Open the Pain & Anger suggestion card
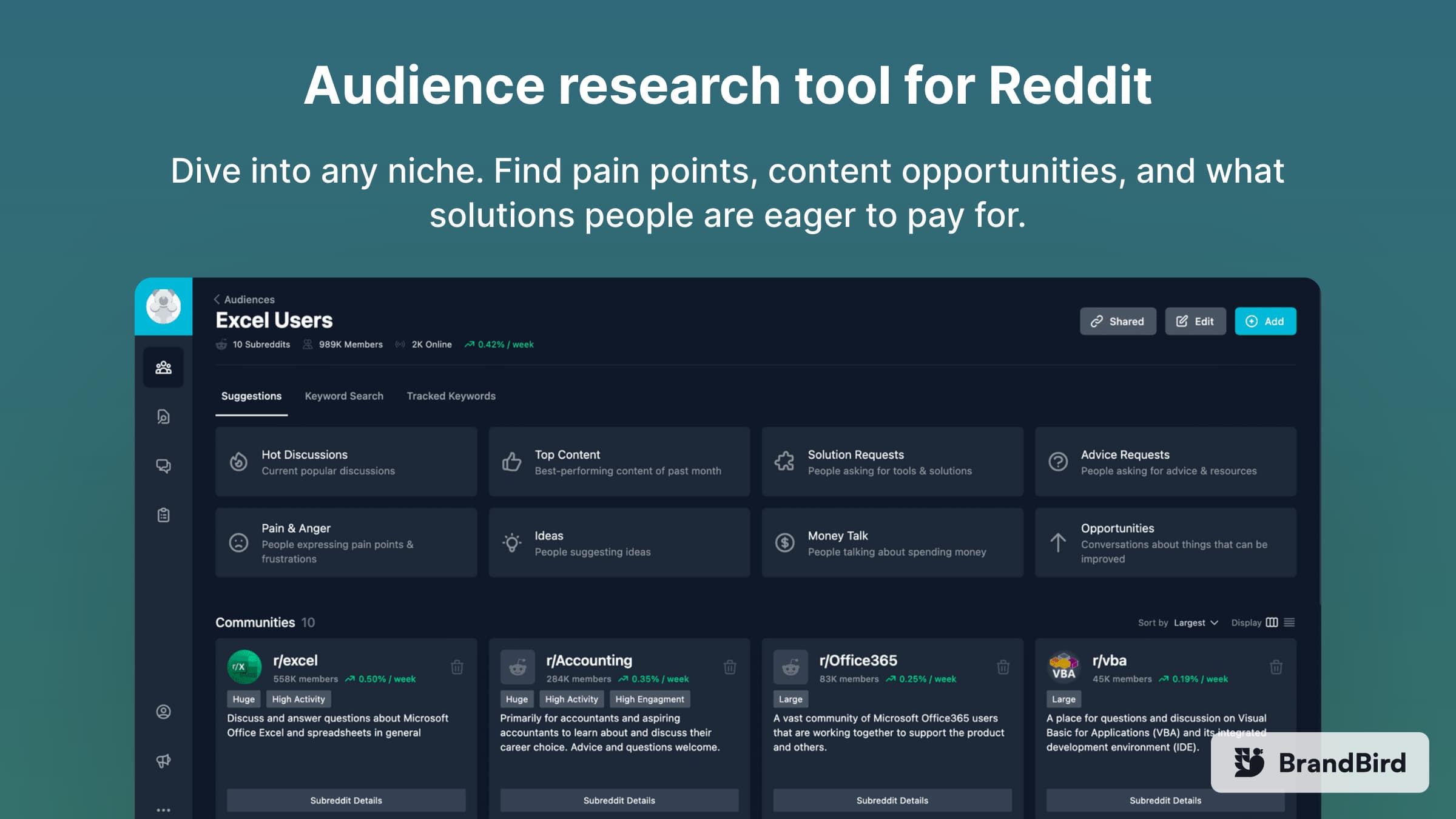The height and width of the screenshot is (819, 1456). click(346, 542)
